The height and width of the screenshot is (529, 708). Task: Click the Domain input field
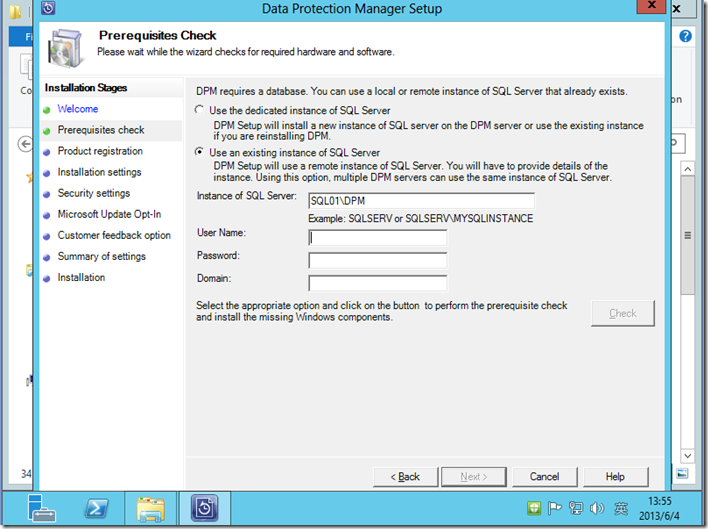[x=378, y=283]
